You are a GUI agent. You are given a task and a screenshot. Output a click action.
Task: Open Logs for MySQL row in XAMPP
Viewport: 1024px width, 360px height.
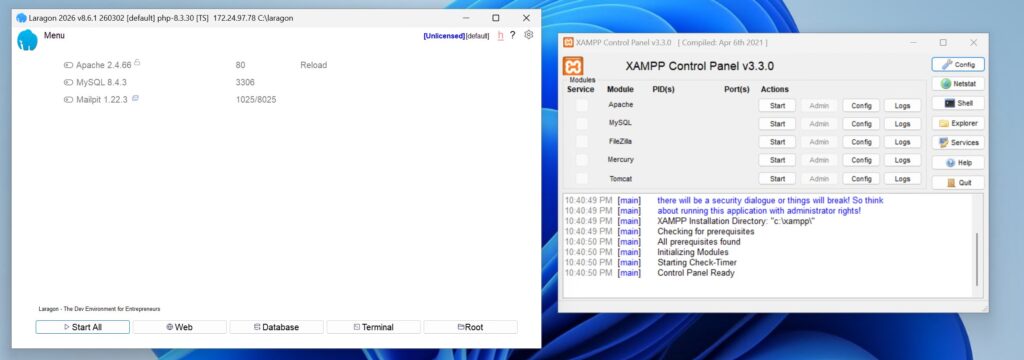click(x=903, y=123)
